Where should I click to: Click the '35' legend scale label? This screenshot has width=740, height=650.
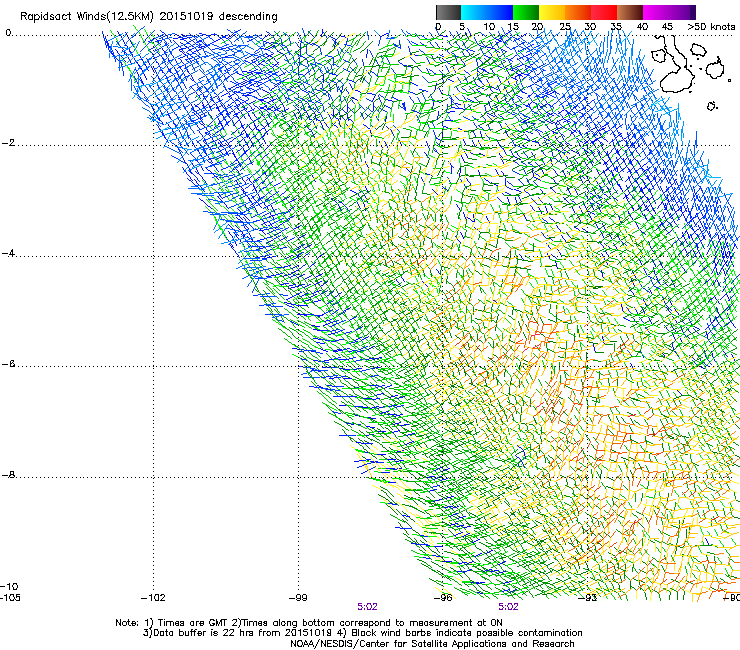pos(616,26)
